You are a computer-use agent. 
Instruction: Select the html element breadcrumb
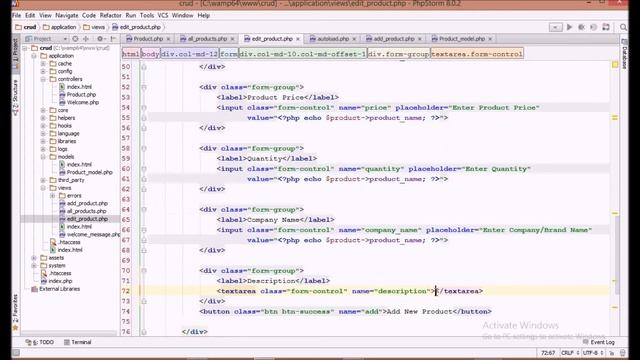click(131, 54)
